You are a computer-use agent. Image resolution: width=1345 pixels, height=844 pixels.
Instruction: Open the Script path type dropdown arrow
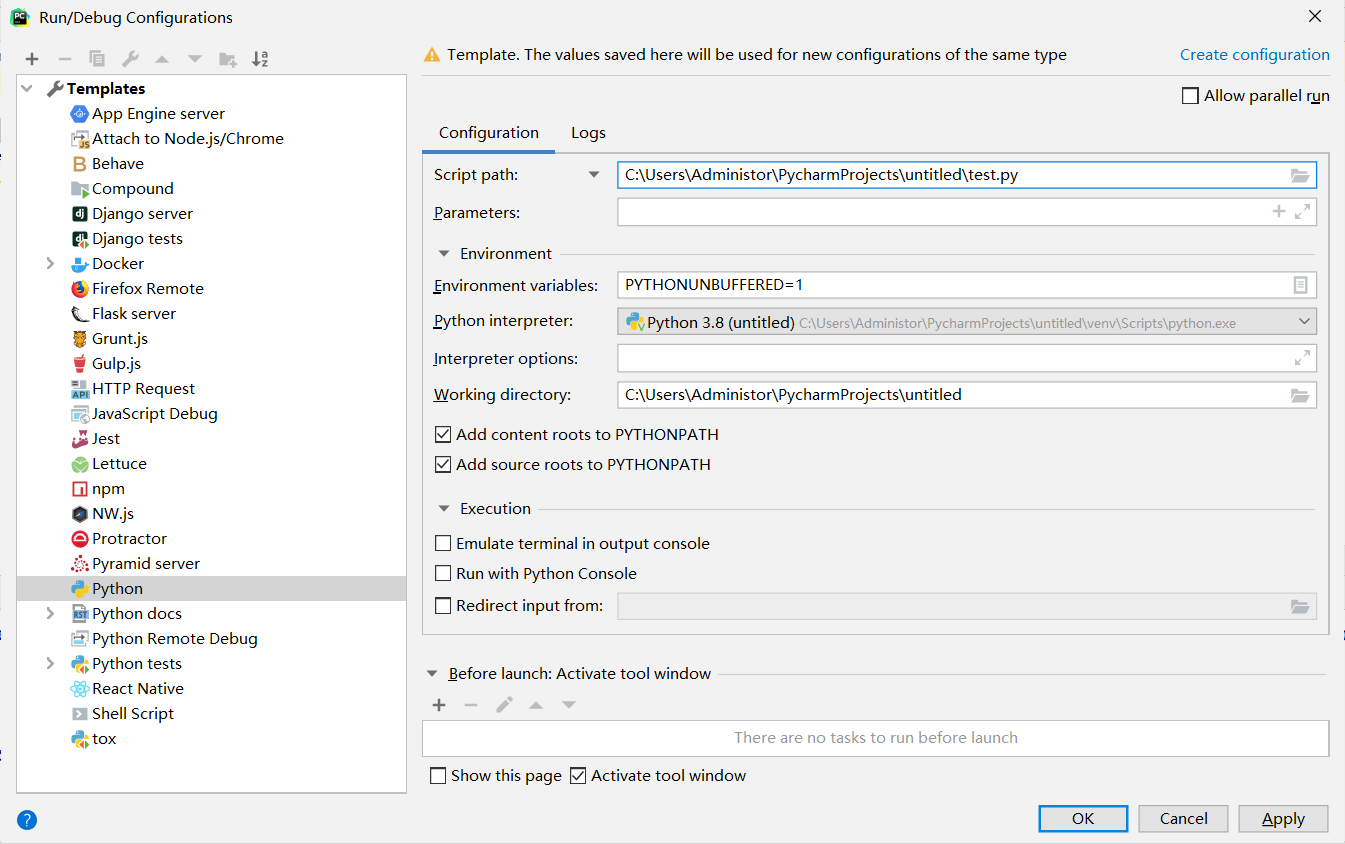tap(594, 175)
